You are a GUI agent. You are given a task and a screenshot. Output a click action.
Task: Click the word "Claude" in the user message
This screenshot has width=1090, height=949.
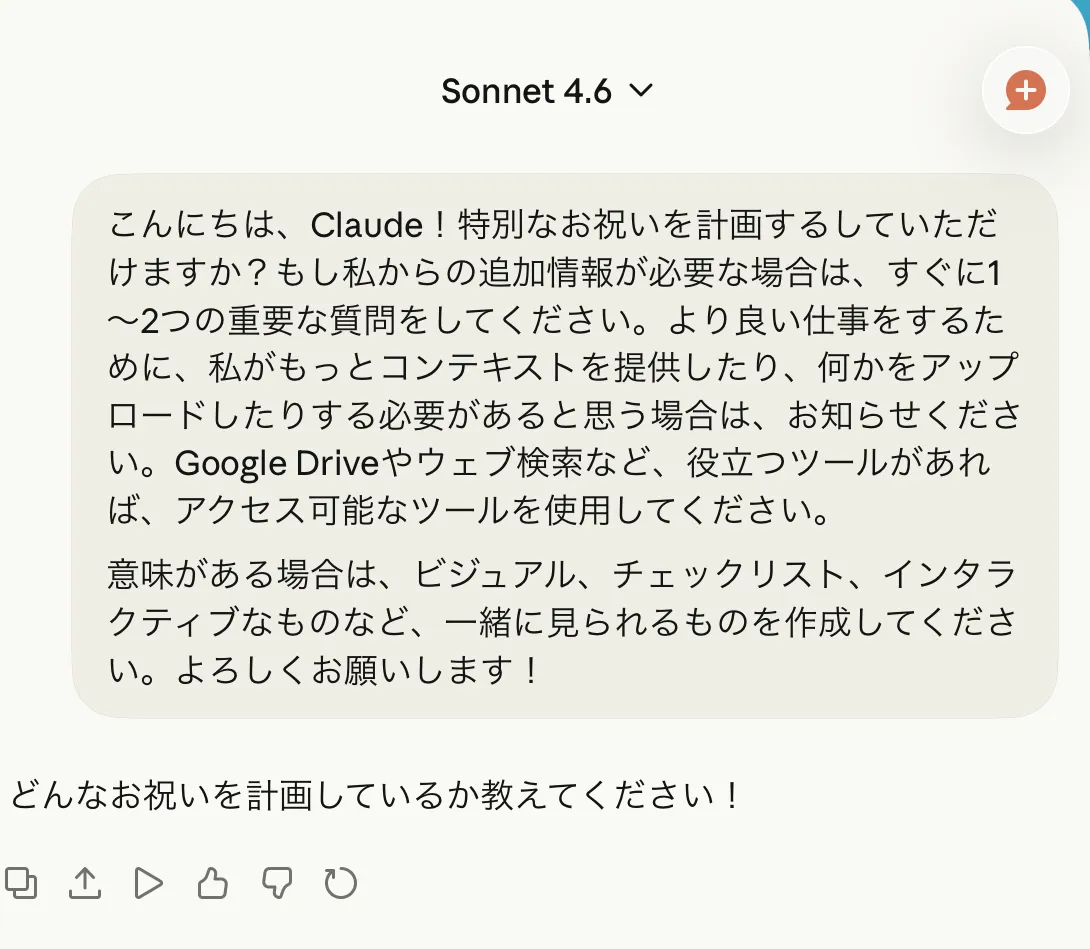click(367, 225)
